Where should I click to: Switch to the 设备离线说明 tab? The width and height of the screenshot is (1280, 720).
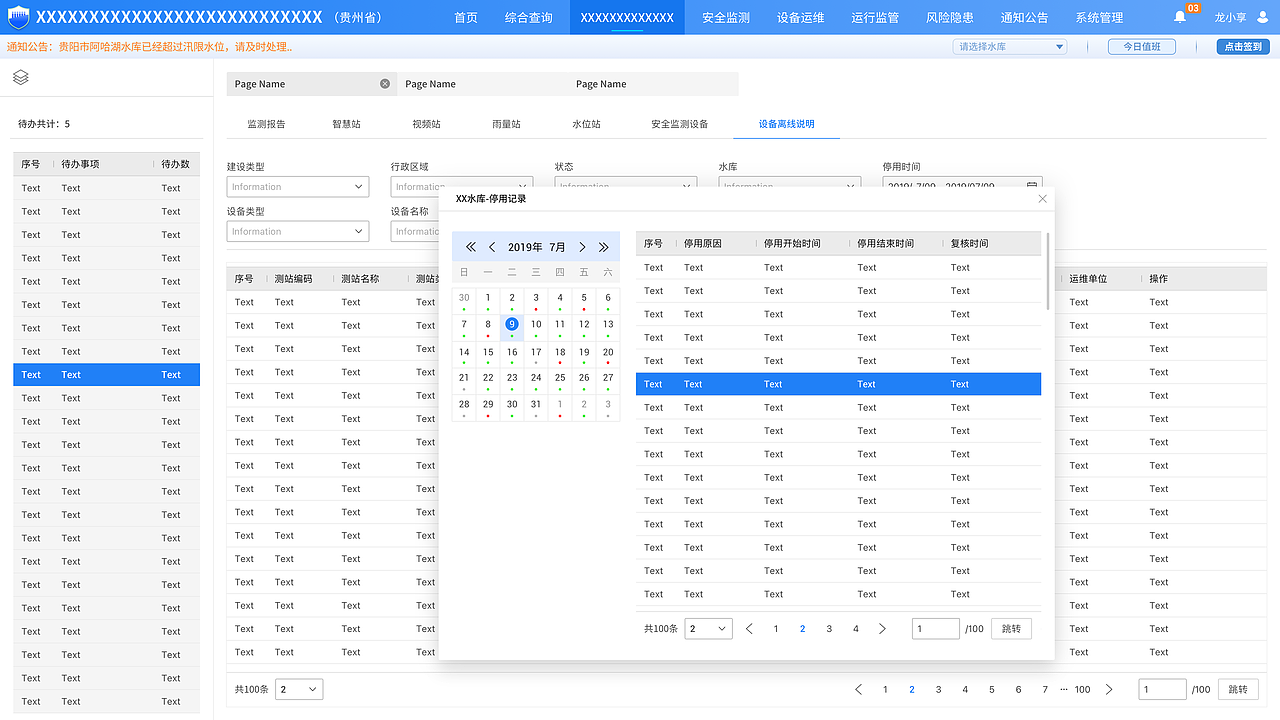point(786,124)
